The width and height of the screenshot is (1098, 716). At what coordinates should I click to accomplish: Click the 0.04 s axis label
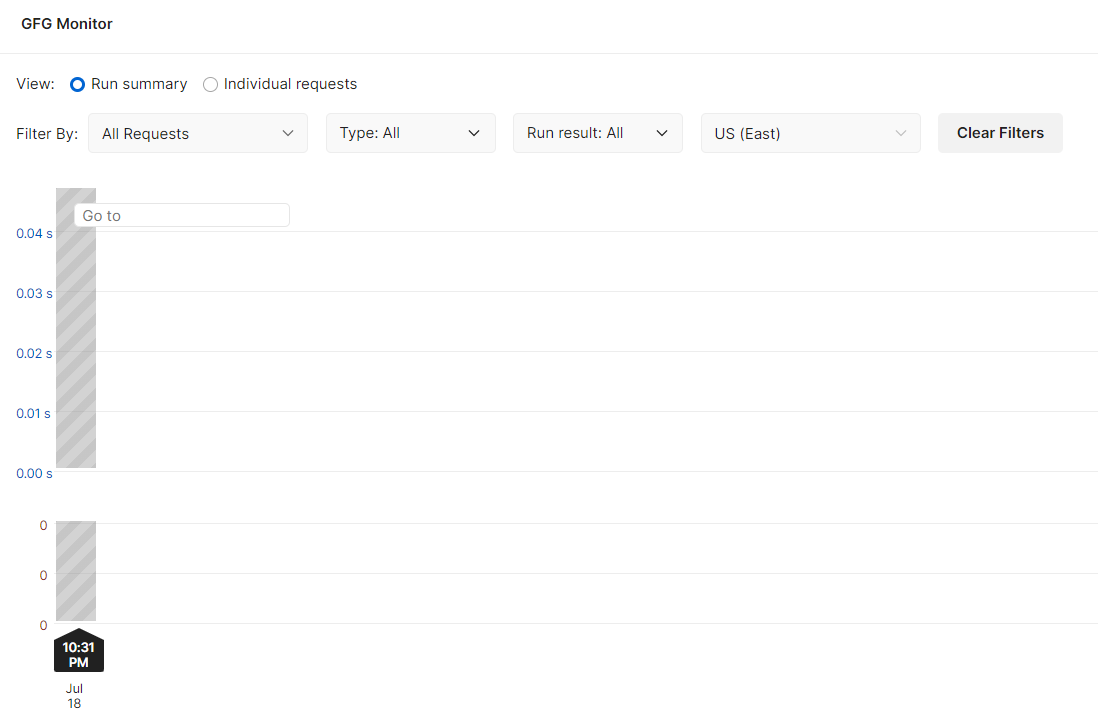(34, 233)
